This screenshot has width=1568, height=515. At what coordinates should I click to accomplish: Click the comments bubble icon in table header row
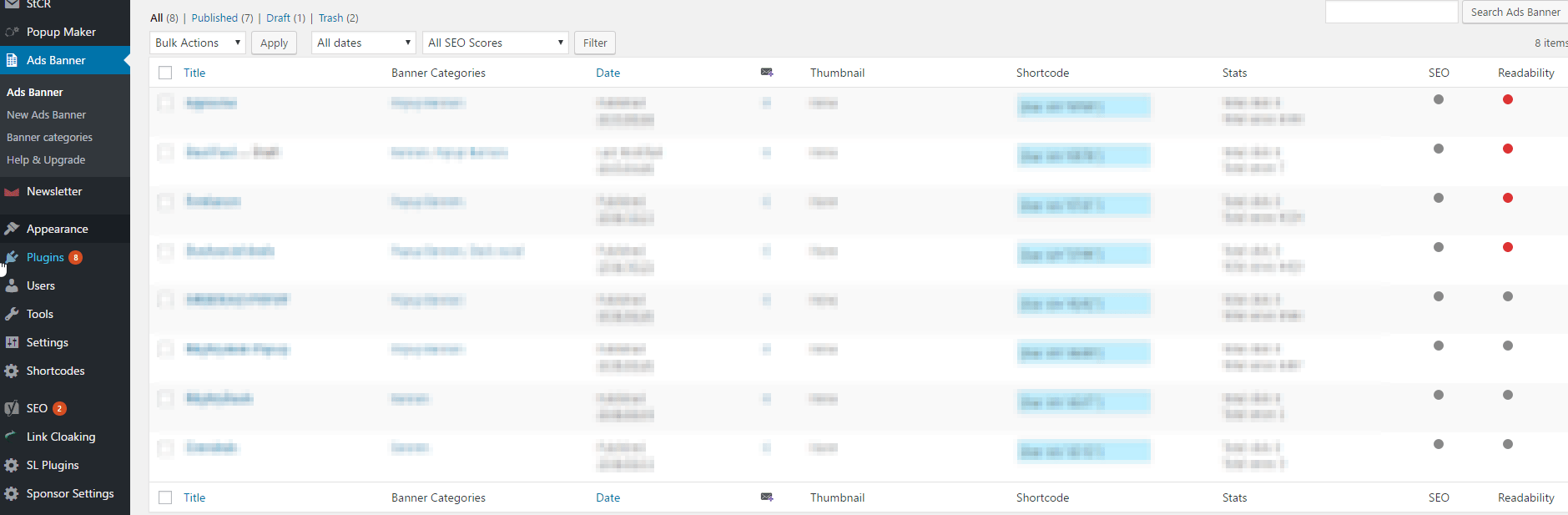coord(767,73)
